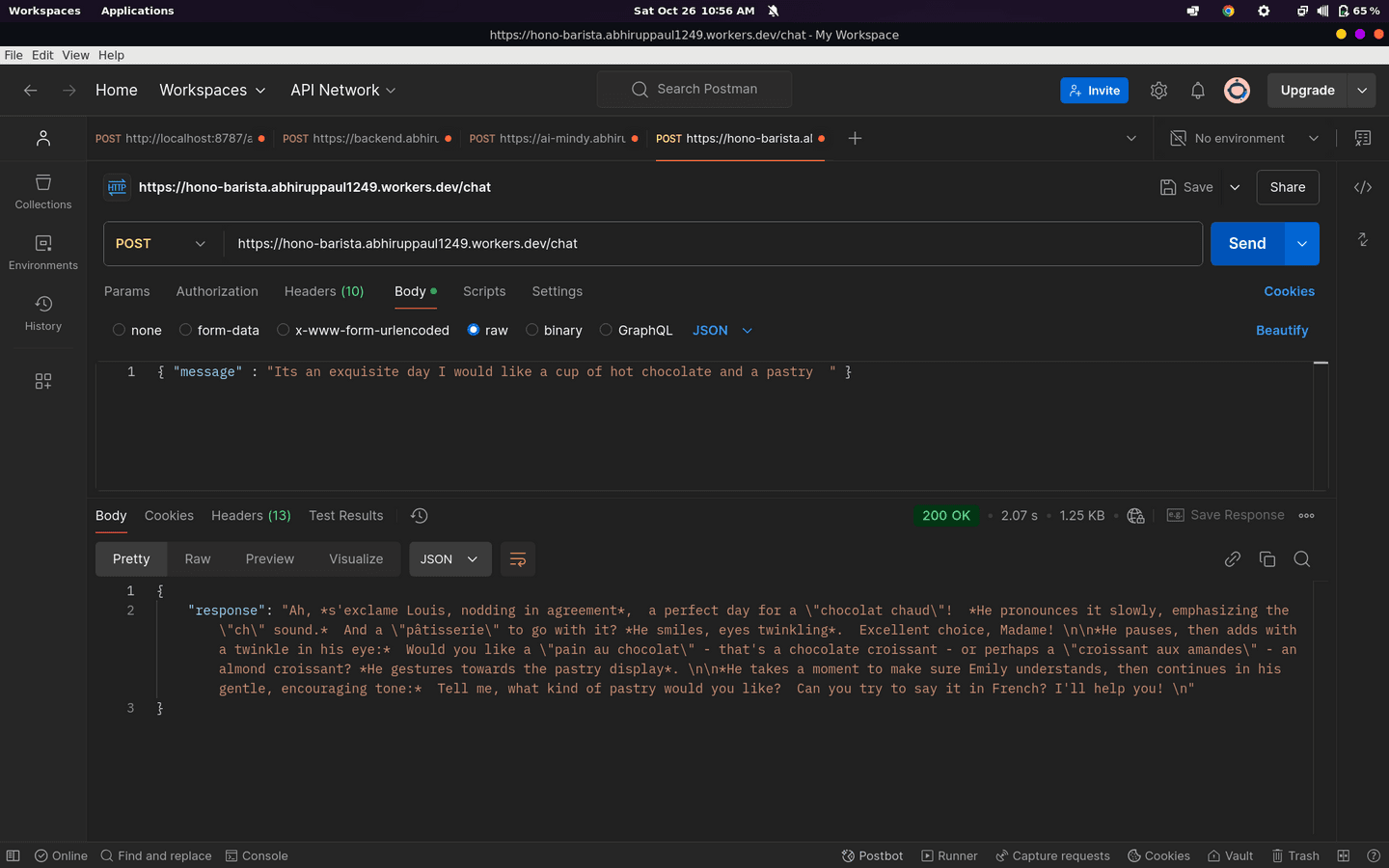1389x868 pixels.
Task: Open the Upgrade options chevron
Action: point(1362,90)
